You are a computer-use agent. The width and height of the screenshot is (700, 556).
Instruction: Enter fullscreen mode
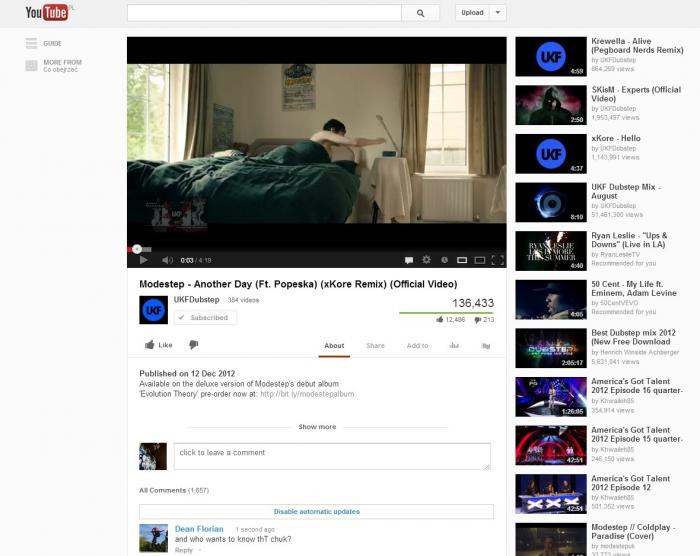click(497, 260)
